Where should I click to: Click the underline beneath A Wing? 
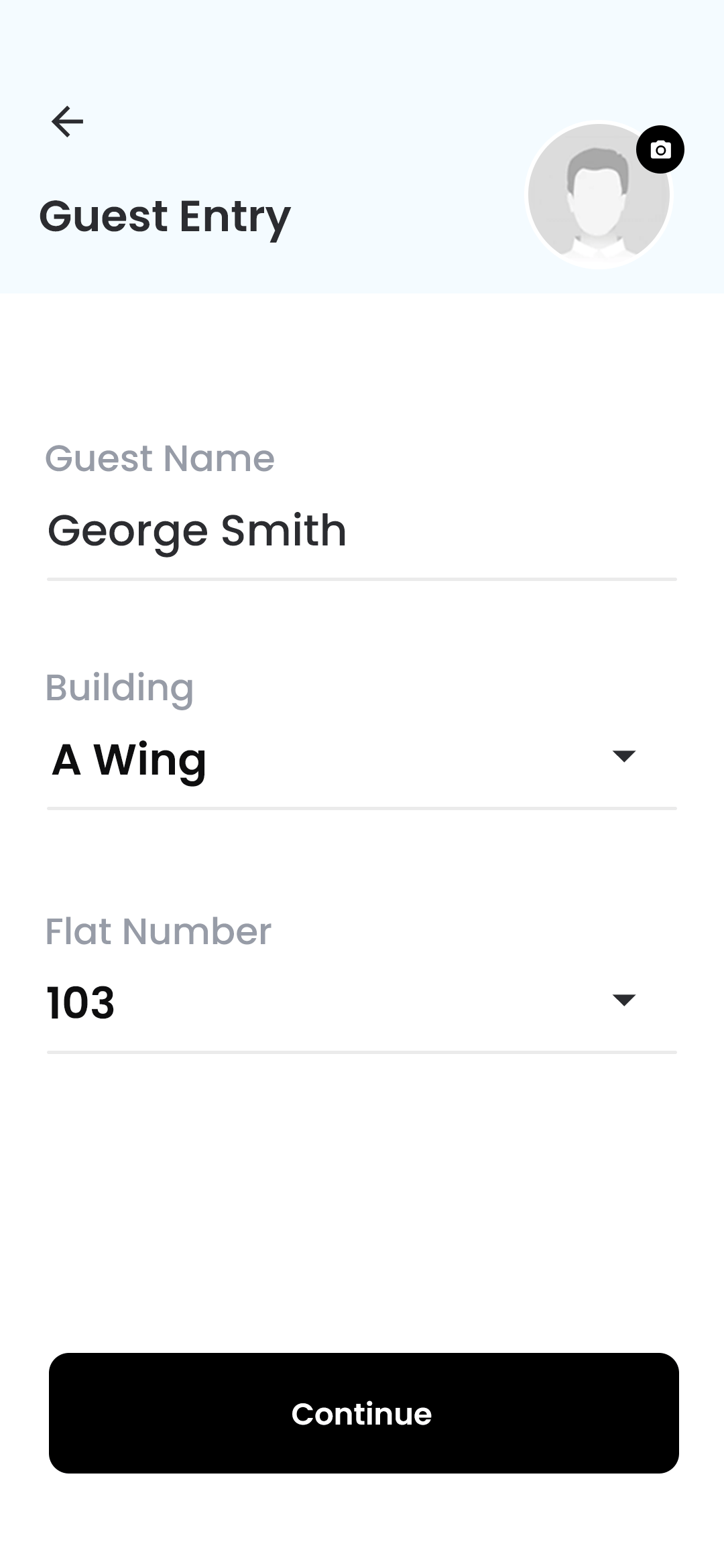(362, 808)
